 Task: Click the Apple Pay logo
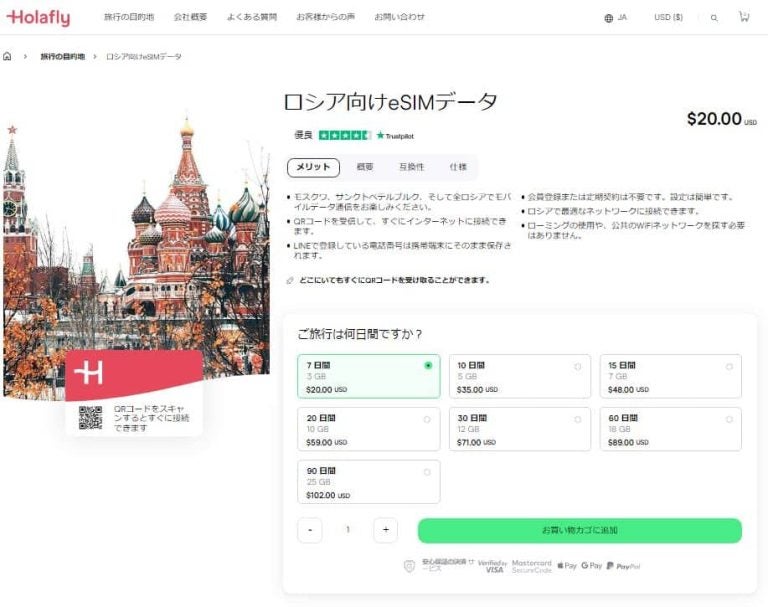click(x=567, y=566)
